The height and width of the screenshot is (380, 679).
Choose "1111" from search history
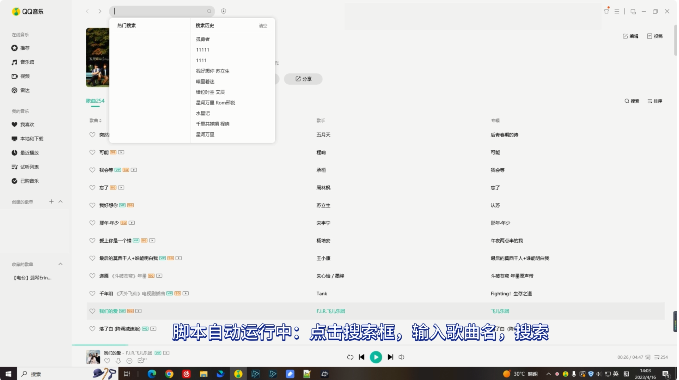coord(201,61)
